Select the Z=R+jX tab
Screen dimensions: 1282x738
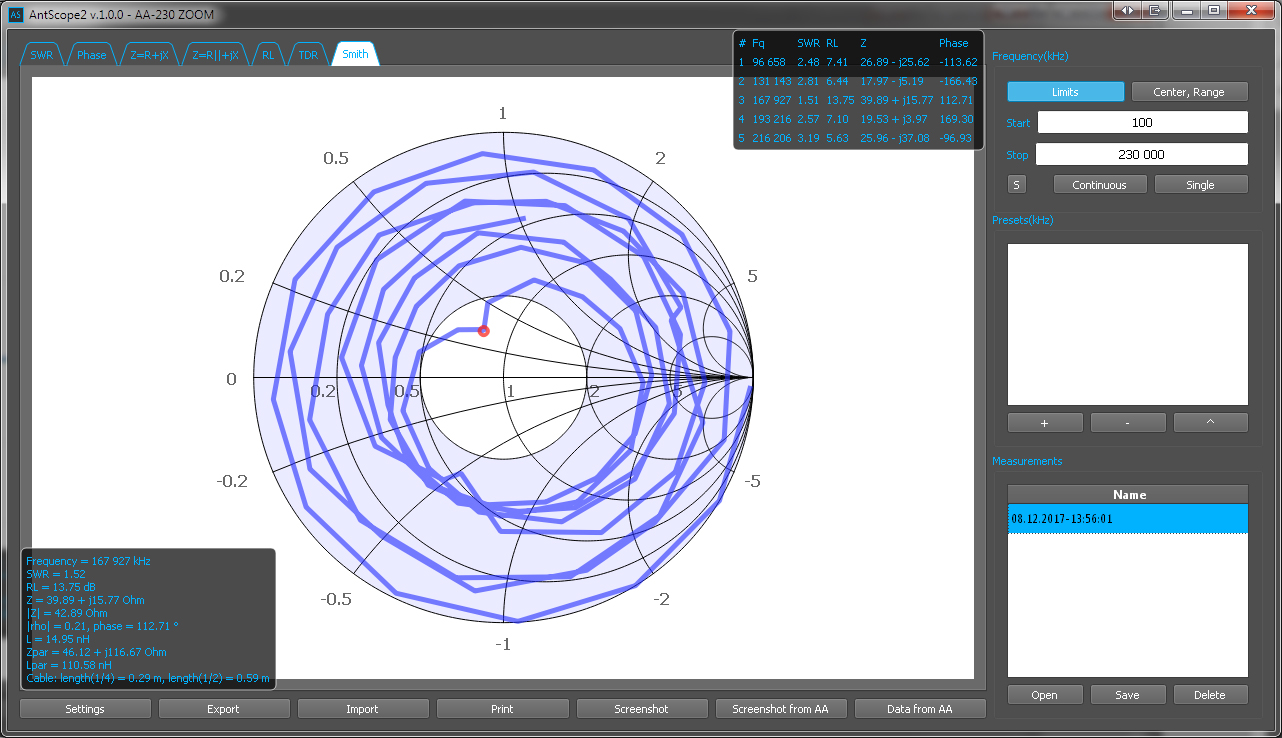tap(151, 55)
